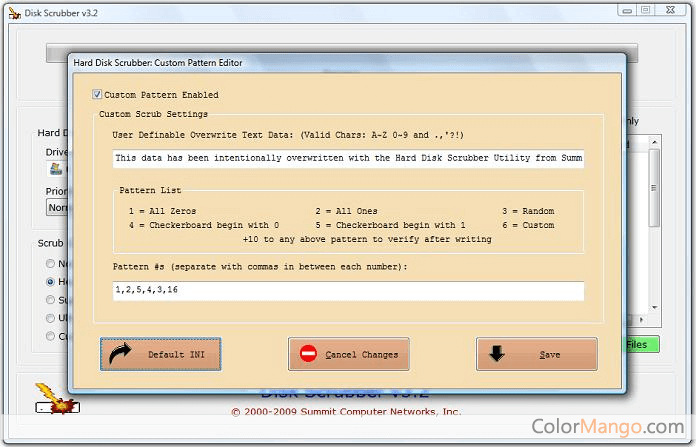Screen dimensions: 696x447
Task: Click the Disk Scrubber title bar app icon
Action: (15, 10)
